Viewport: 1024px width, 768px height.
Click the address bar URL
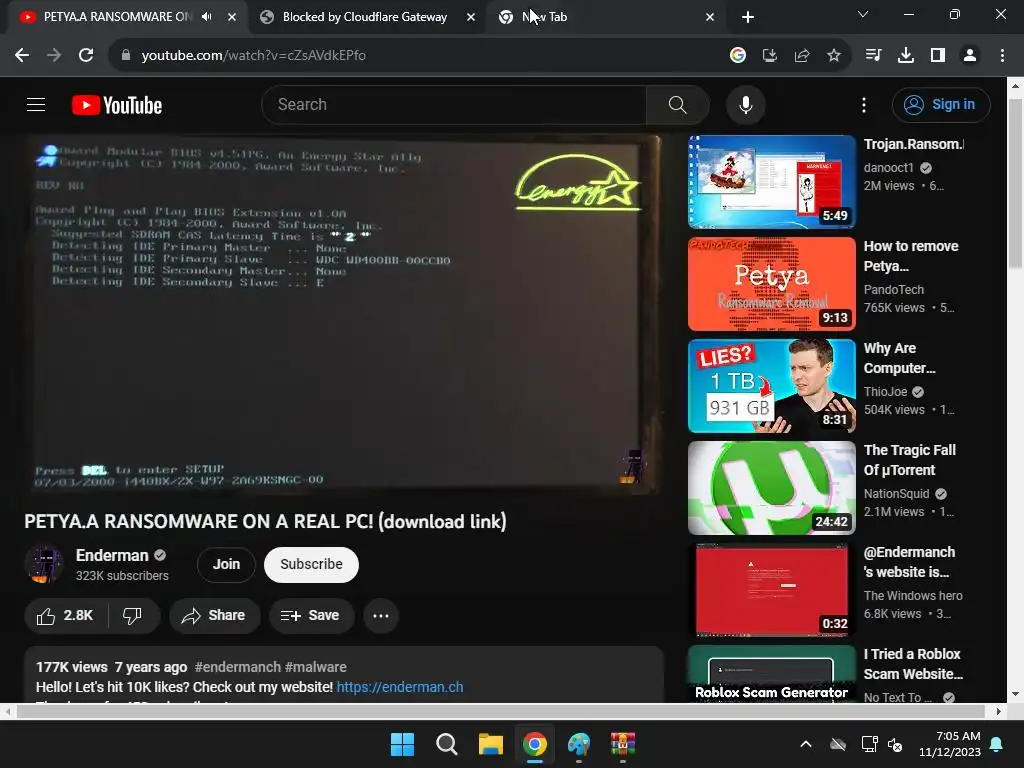click(253, 56)
